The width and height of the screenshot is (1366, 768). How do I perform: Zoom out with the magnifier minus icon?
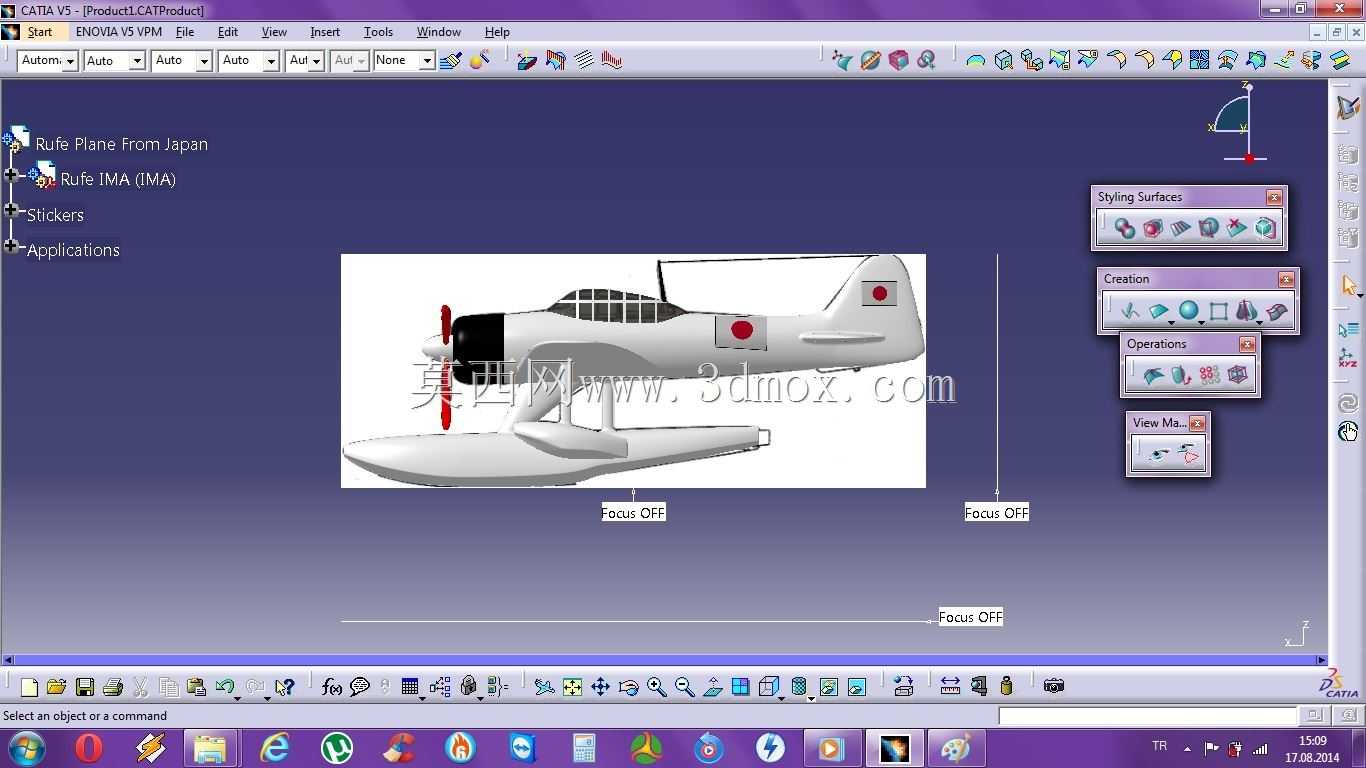[684, 686]
